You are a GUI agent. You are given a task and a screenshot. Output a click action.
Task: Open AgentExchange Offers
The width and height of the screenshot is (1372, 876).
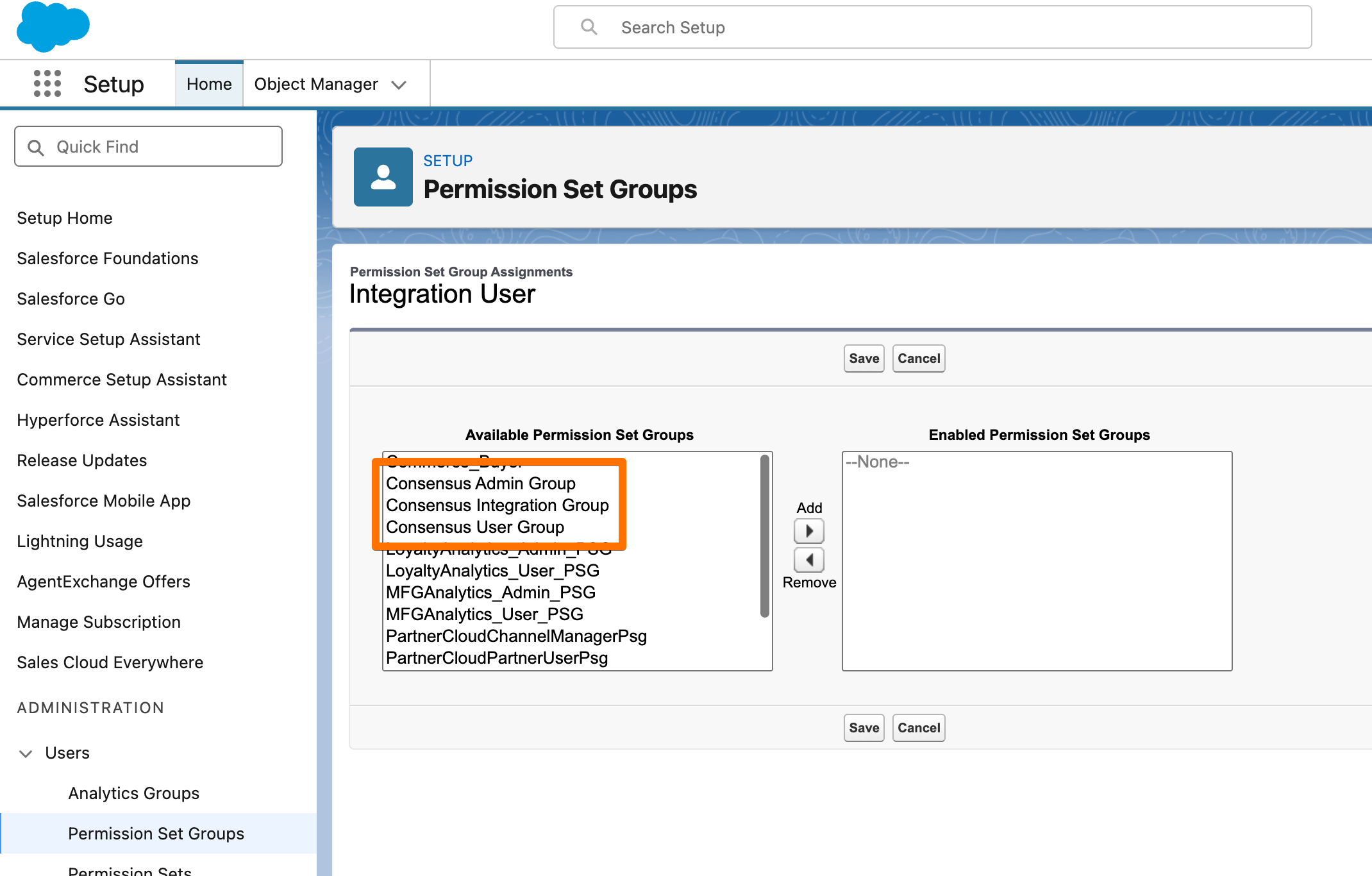[x=104, y=582]
